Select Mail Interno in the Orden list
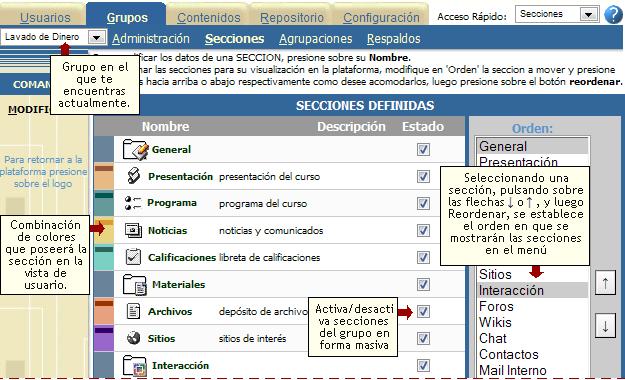The width and height of the screenshot is (625, 380). [532, 370]
